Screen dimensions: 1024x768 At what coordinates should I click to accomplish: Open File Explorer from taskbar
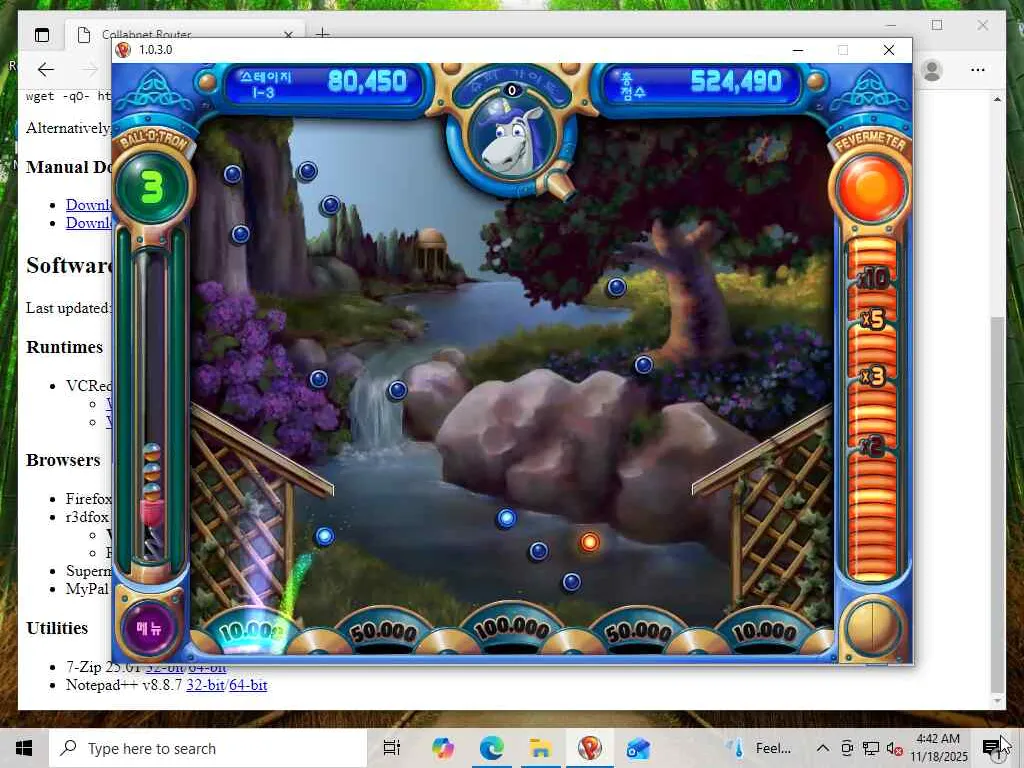(541, 748)
